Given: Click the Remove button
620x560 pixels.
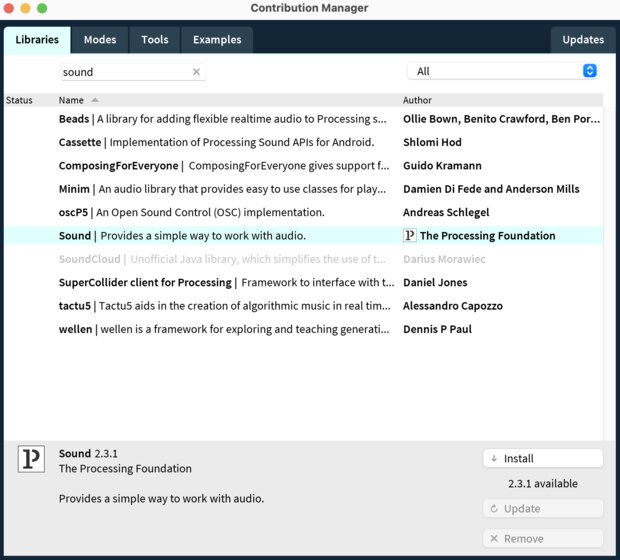Looking at the screenshot, I should coord(543,539).
